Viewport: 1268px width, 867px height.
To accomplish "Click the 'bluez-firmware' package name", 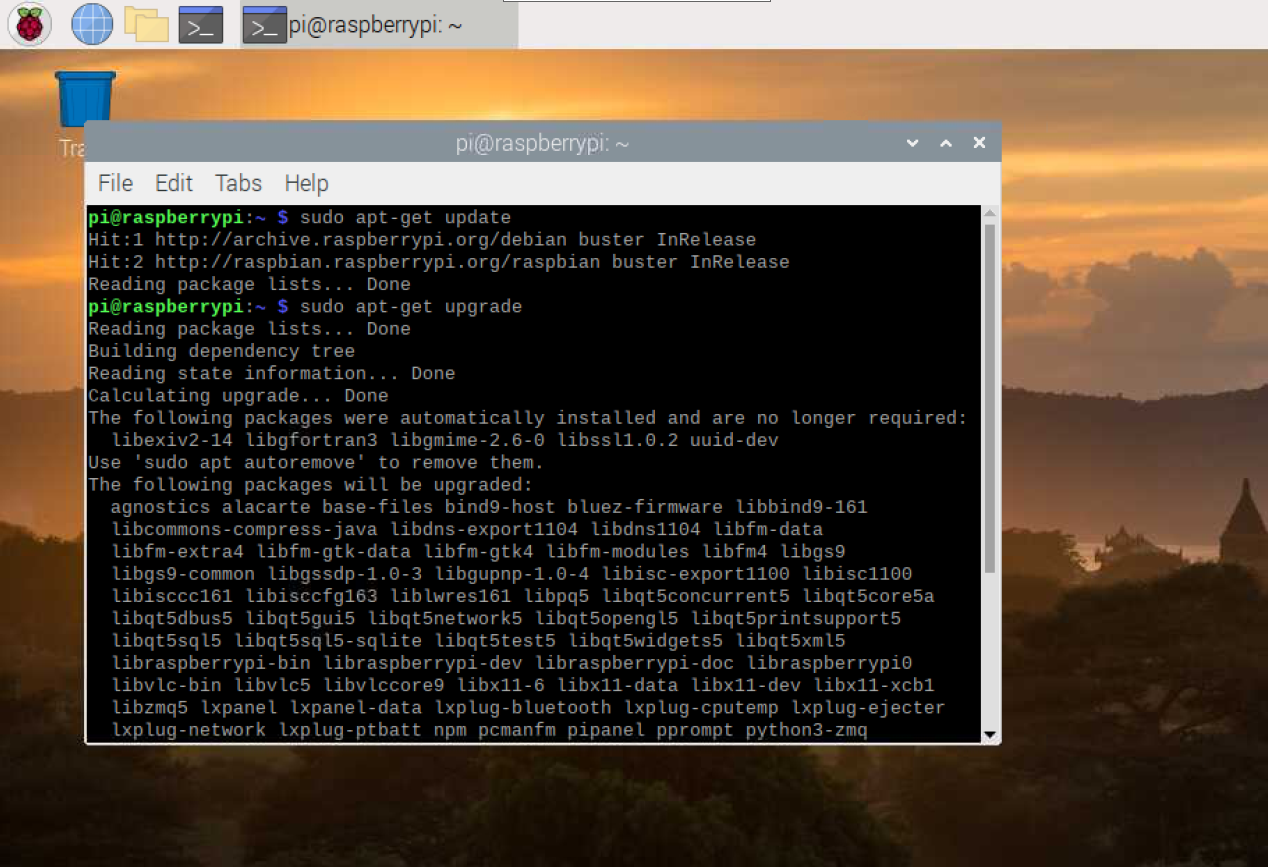I will pos(644,507).
